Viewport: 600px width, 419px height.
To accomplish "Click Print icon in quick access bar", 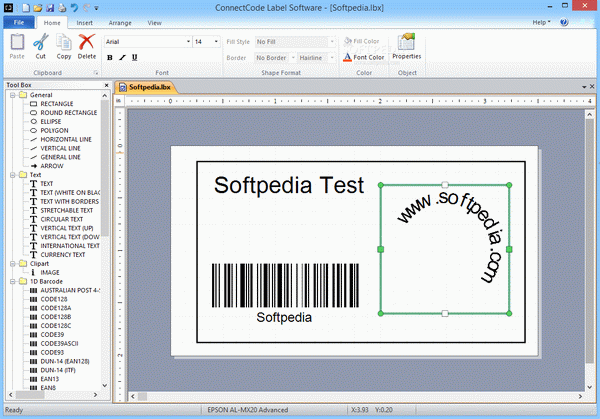I will 62,7.
